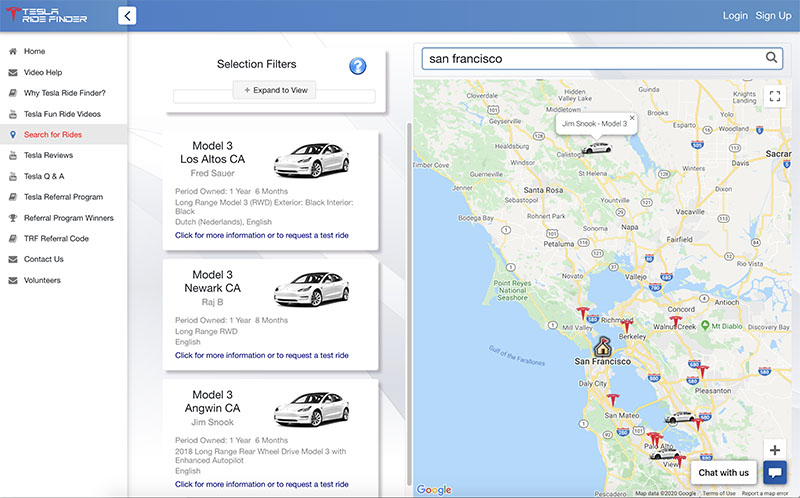Click the blue chat bubble icon
Image resolution: width=800 pixels, height=498 pixels.
pyautogui.click(x=774, y=472)
